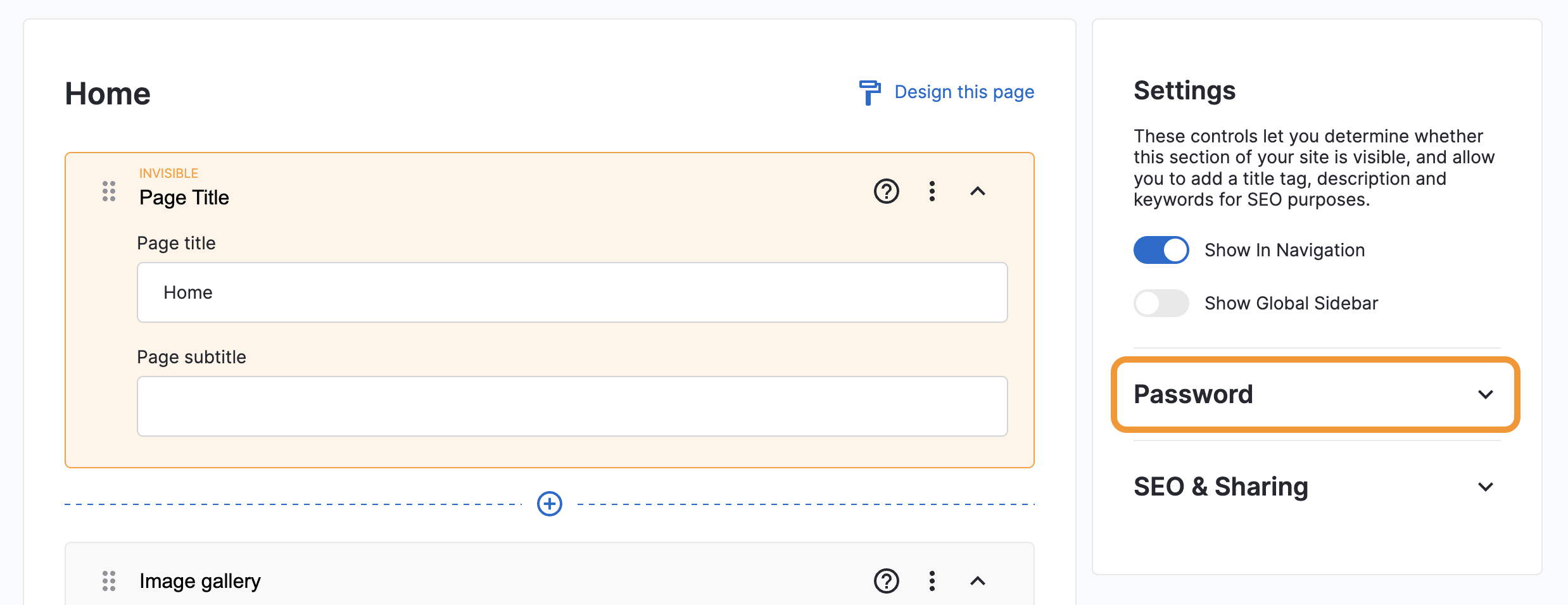Collapse the Page Title section
This screenshot has width=1568, height=605.
977,191
